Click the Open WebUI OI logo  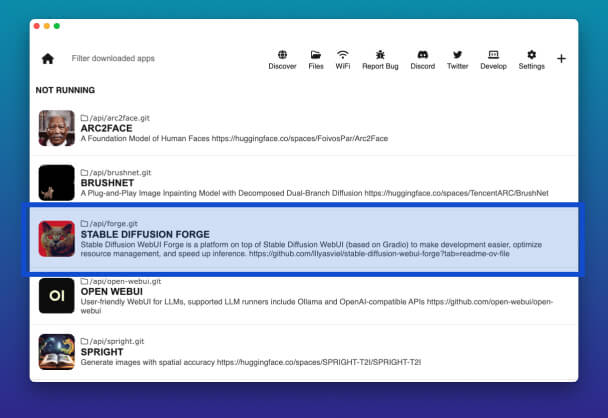tap(56, 295)
